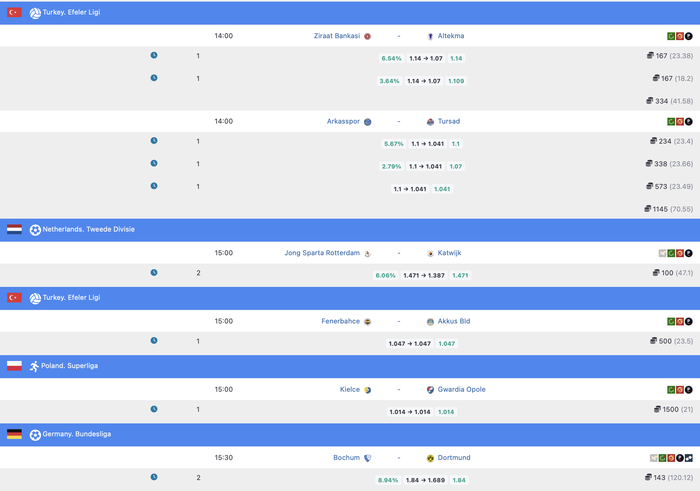Click green bookmaker icon in Fenerbahce row
This screenshot has height=491, width=700.
671,321
